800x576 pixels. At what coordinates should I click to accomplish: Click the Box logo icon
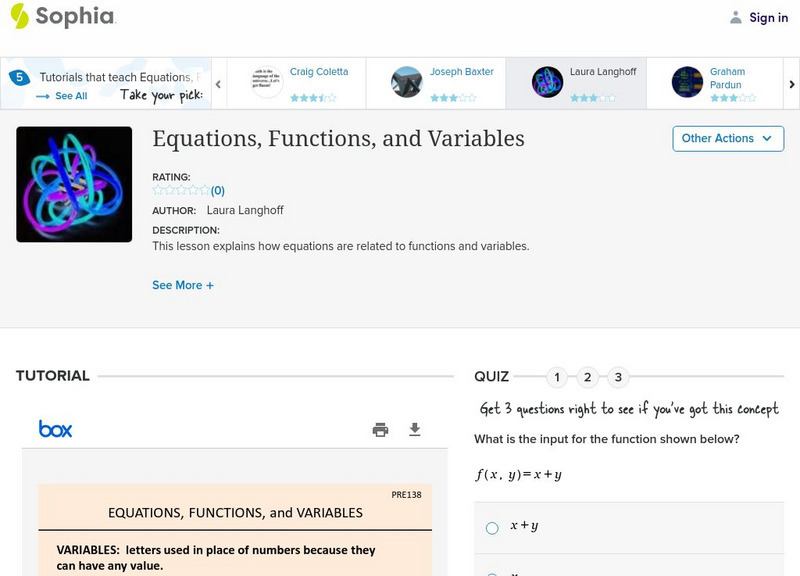tap(56, 429)
